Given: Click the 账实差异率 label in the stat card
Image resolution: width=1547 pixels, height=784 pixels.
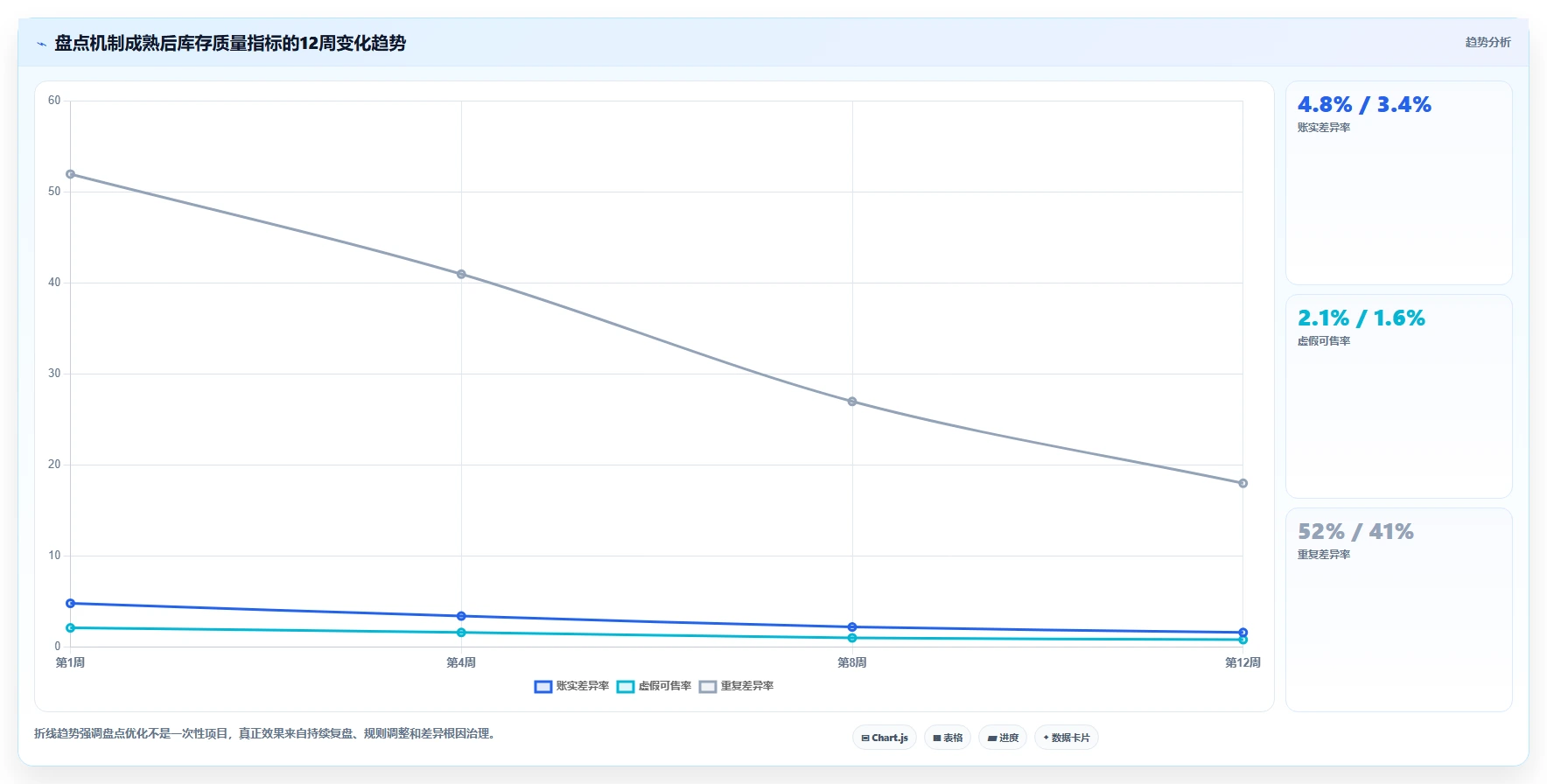Looking at the screenshot, I should pos(1324,128).
